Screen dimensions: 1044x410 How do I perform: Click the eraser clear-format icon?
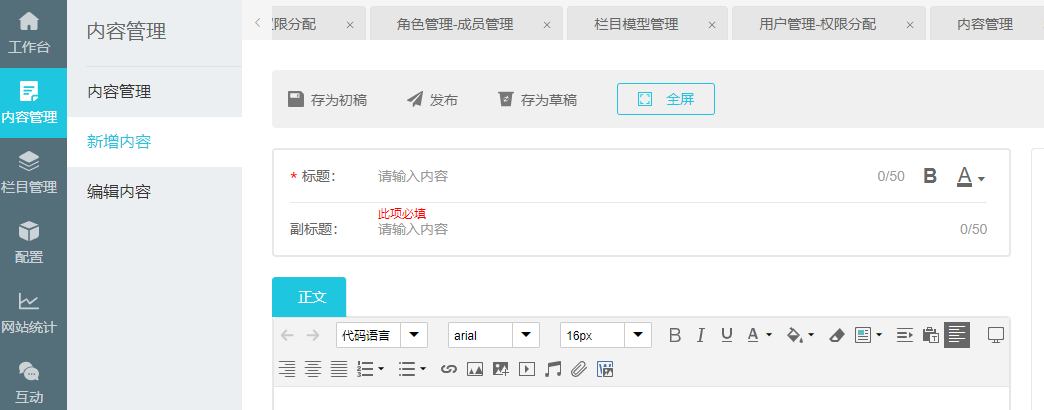(x=836, y=335)
